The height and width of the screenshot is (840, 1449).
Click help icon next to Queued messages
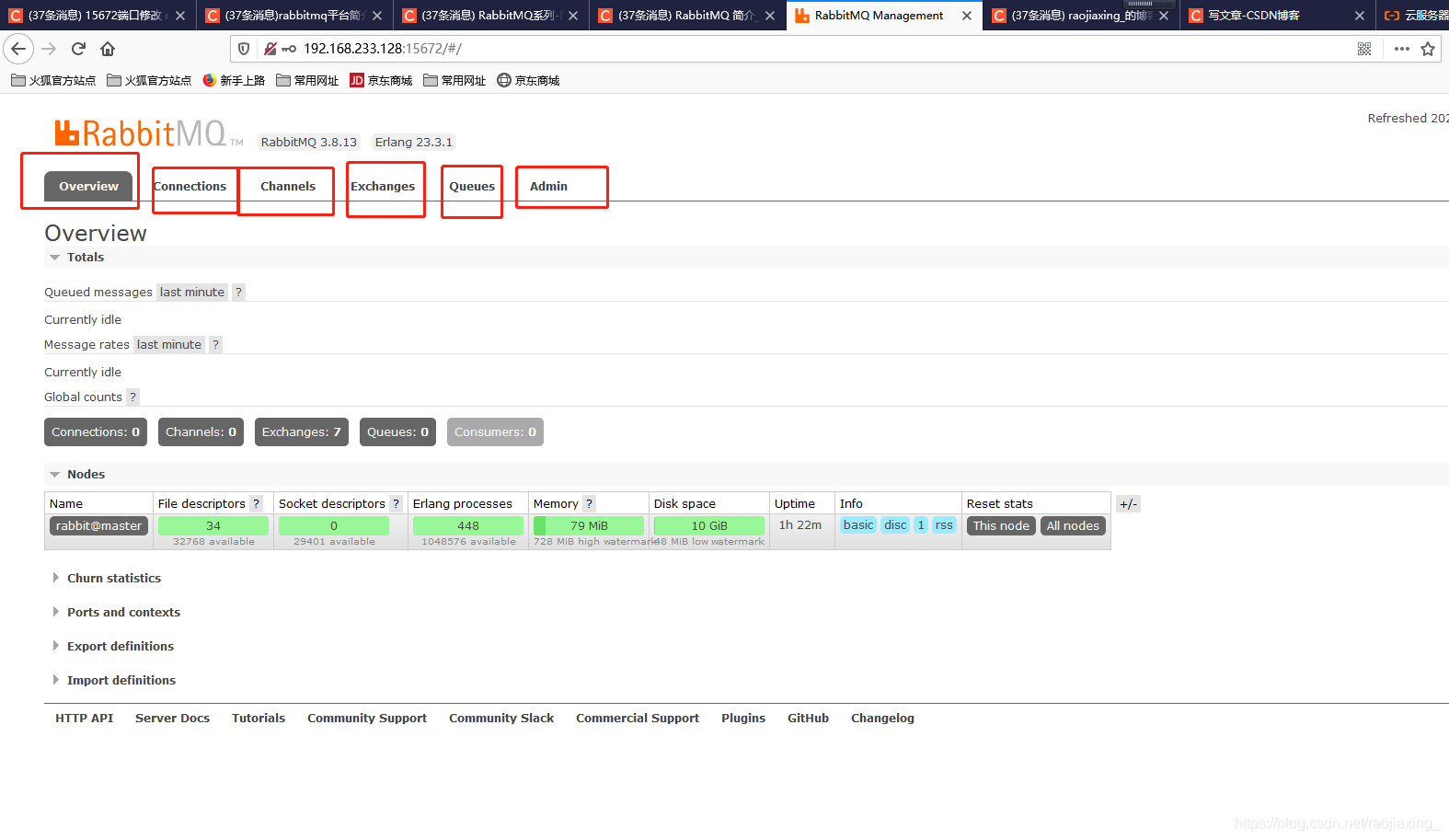click(x=238, y=292)
